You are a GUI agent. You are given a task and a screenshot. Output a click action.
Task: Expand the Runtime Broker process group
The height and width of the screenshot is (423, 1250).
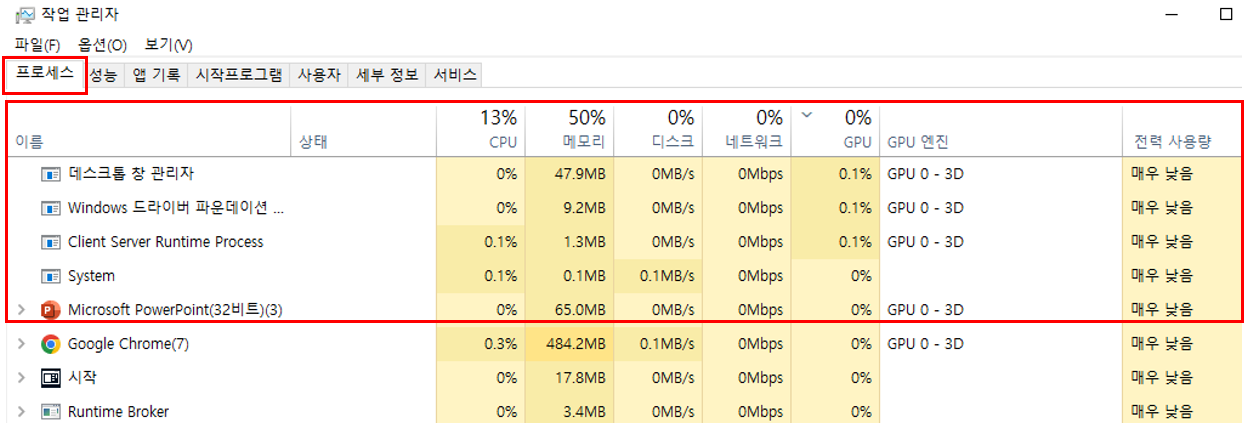(x=22, y=412)
